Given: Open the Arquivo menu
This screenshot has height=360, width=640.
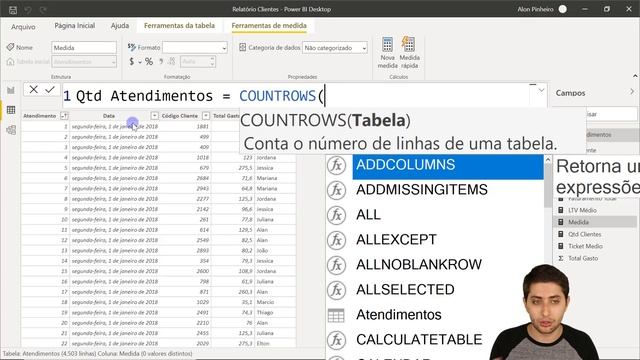Looking at the screenshot, I should click(x=23, y=27).
